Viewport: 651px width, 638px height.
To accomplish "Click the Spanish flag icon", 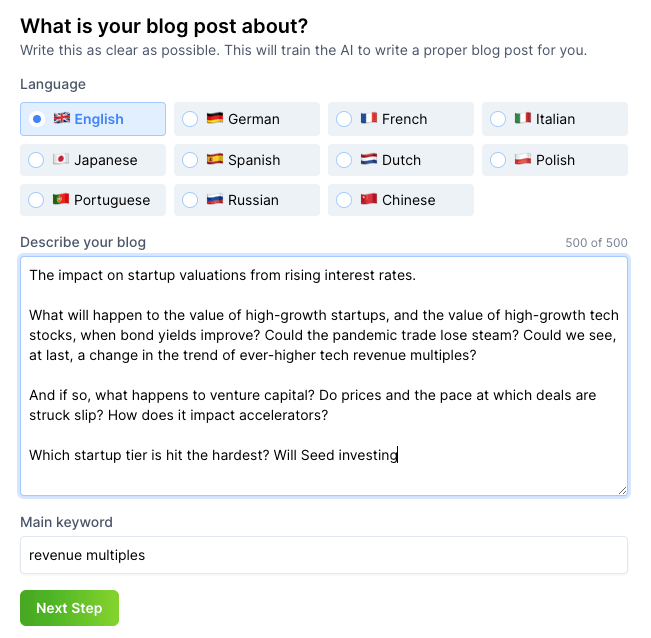I will (x=215, y=160).
